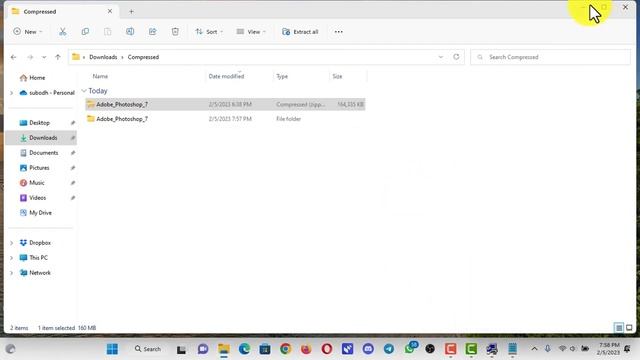Sort by Date modified column header

tap(226, 76)
